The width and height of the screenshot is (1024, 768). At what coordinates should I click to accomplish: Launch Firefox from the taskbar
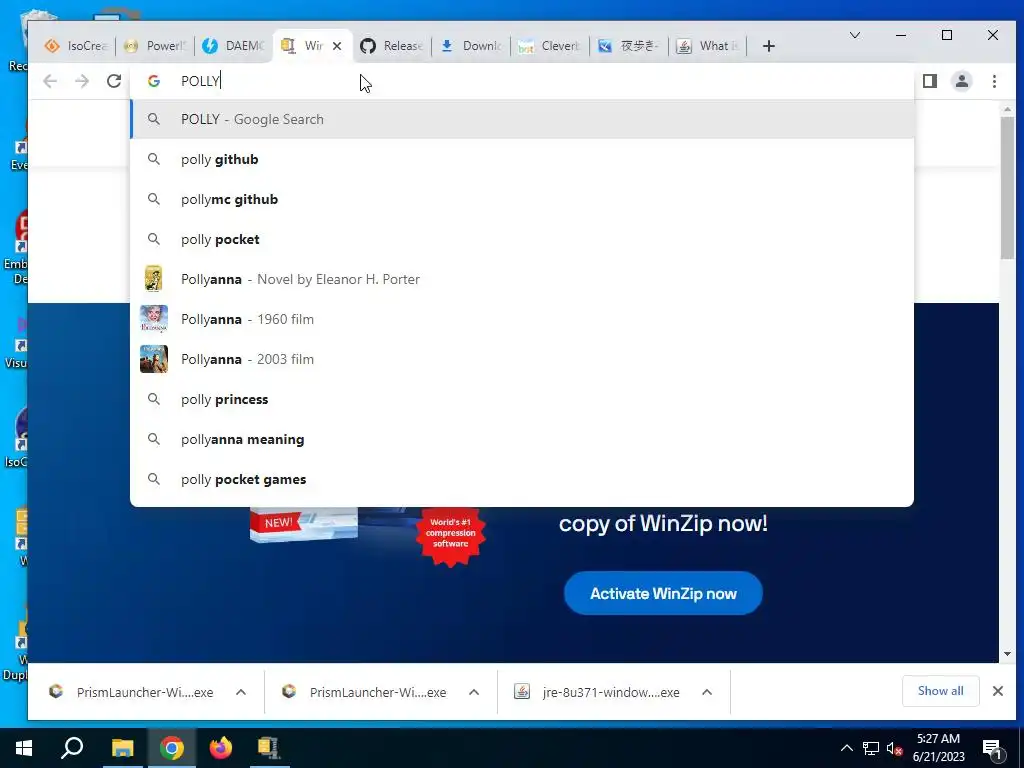pyautogui.click(x=220, y=748)
